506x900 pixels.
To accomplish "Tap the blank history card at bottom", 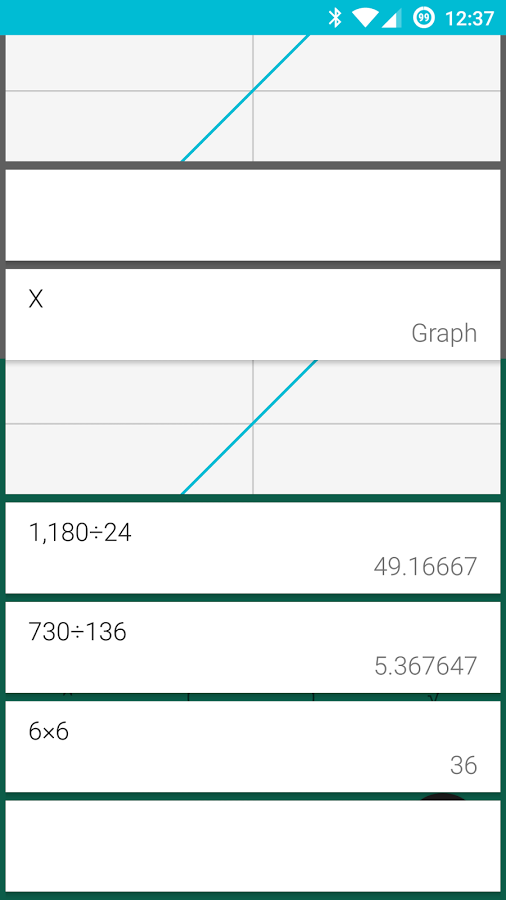I will point(253,846).
